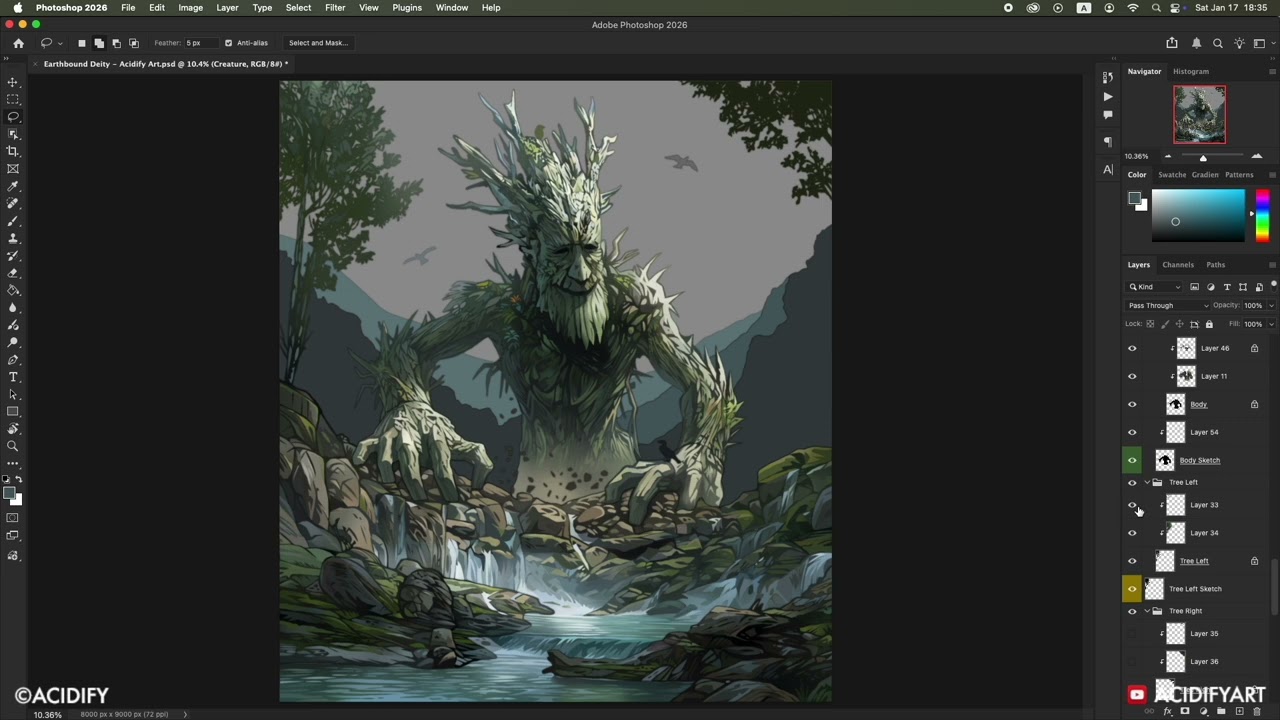Open the Search icon in options bar
This screenshot has height=720, width=1280.
[1218, 43]
